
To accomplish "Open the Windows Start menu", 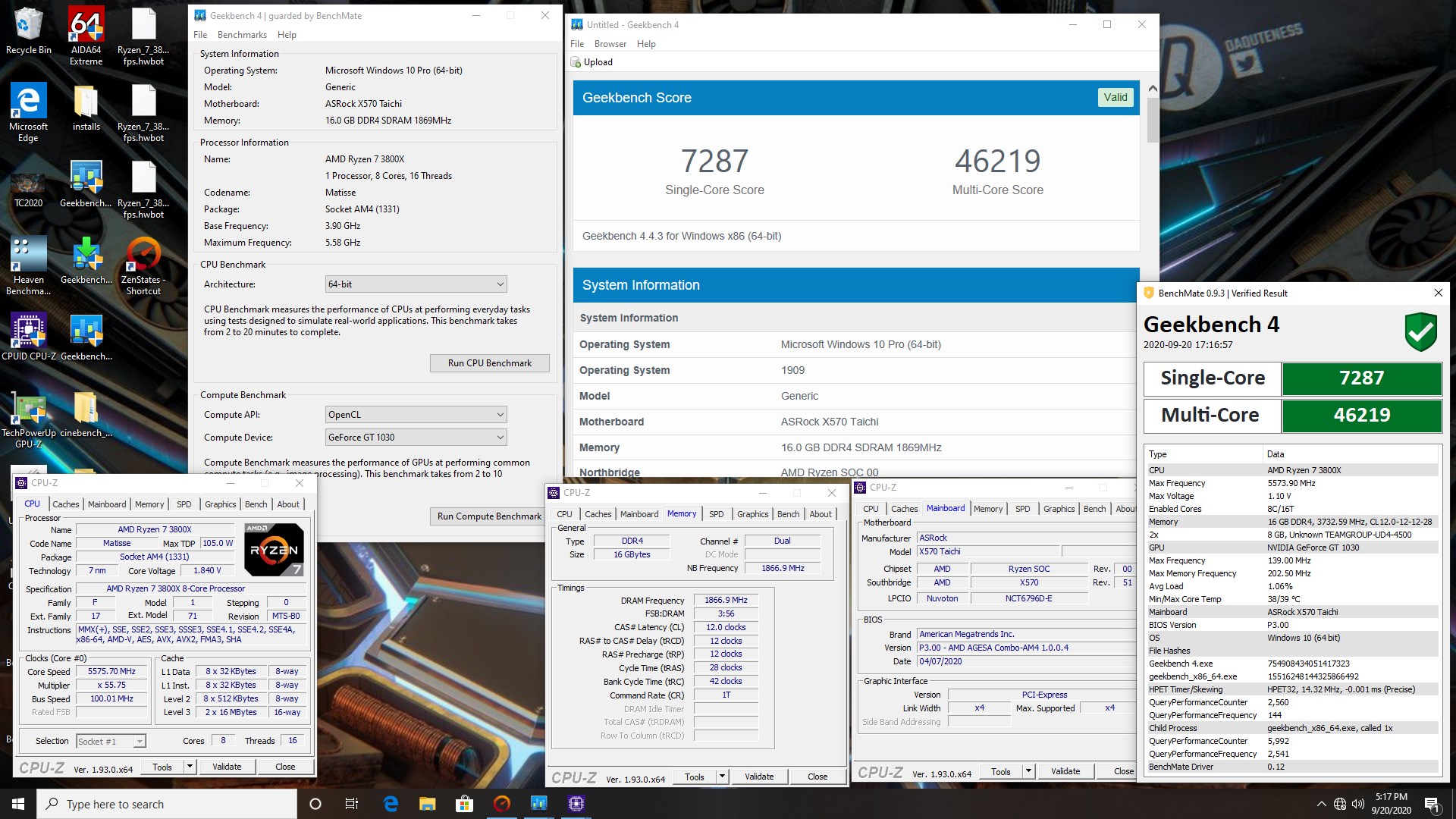I will coord(18,804).
